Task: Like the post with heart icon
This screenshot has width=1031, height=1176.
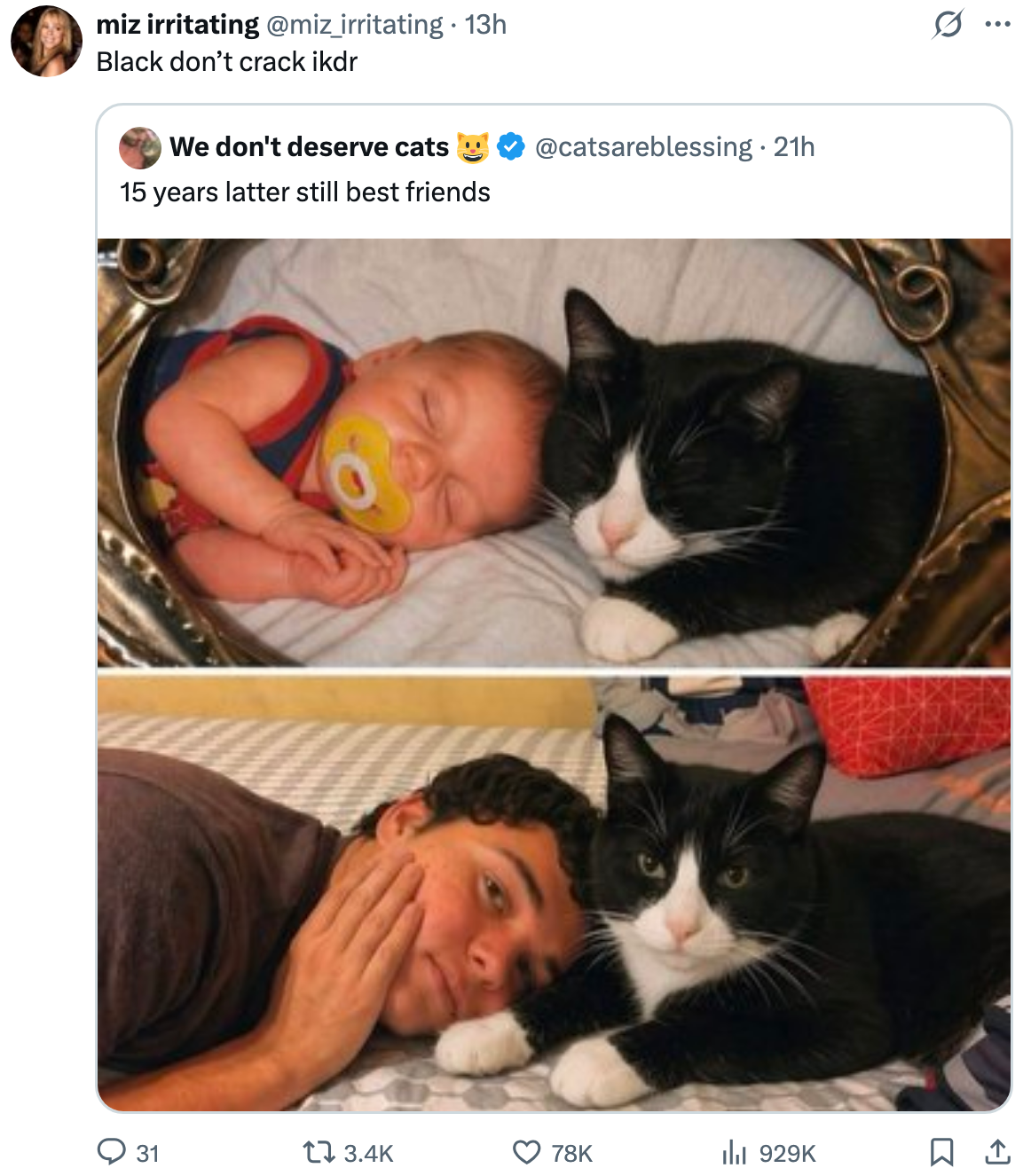Action: click(x=527, y=1152)
